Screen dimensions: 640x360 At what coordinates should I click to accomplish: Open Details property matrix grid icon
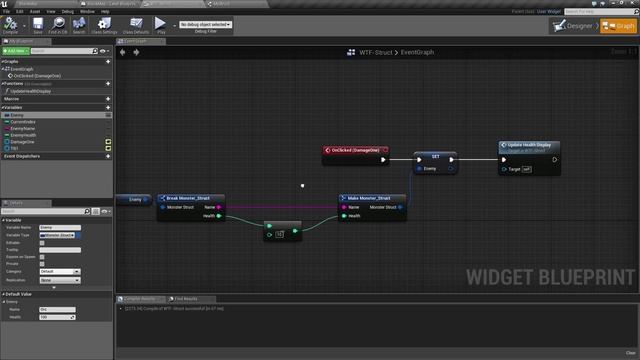[x=96, y=211]
